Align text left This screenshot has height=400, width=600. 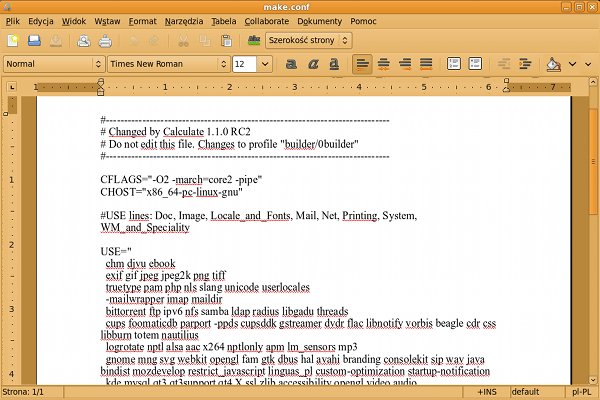tap(362, 64)
